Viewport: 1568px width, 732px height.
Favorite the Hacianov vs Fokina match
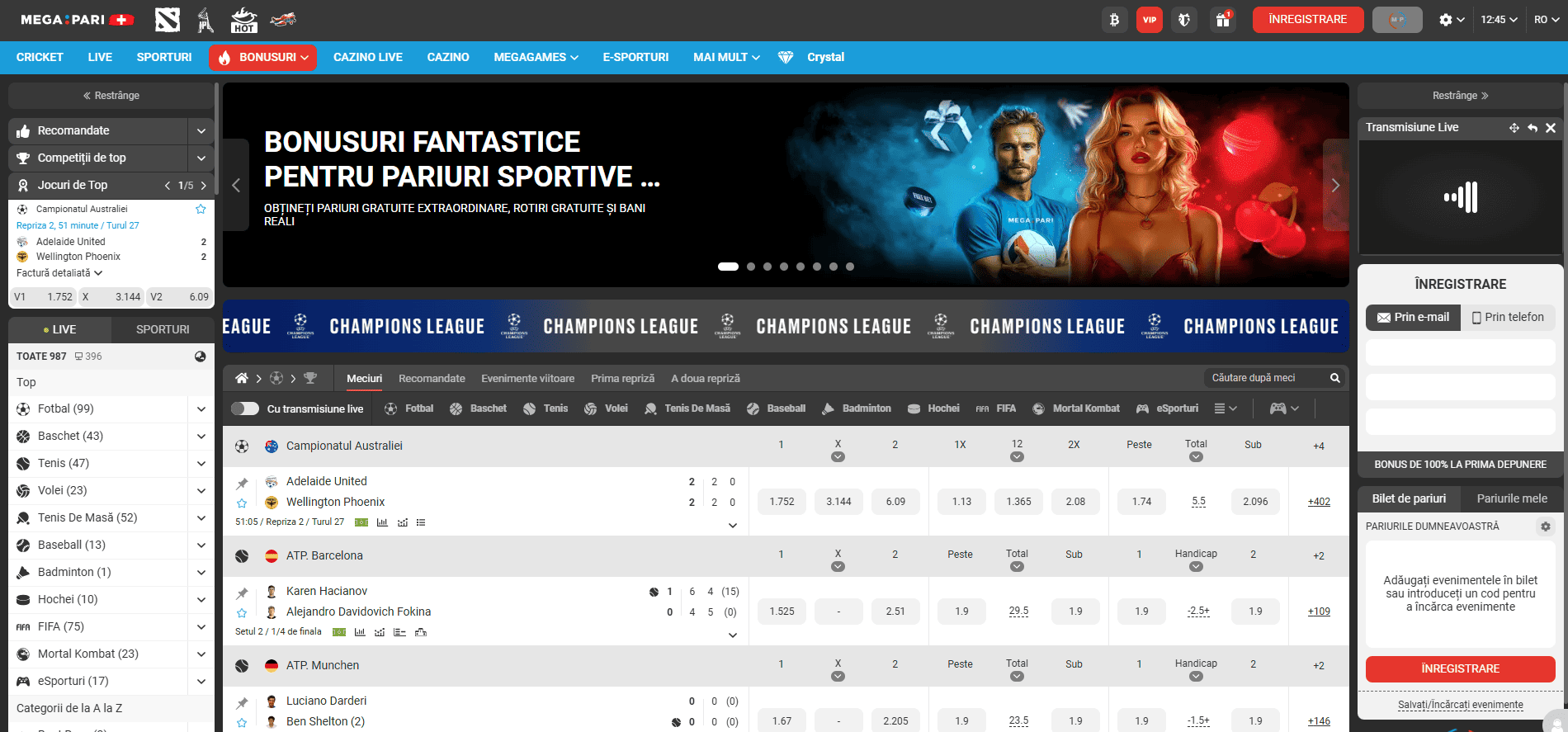tap(242, 612)
